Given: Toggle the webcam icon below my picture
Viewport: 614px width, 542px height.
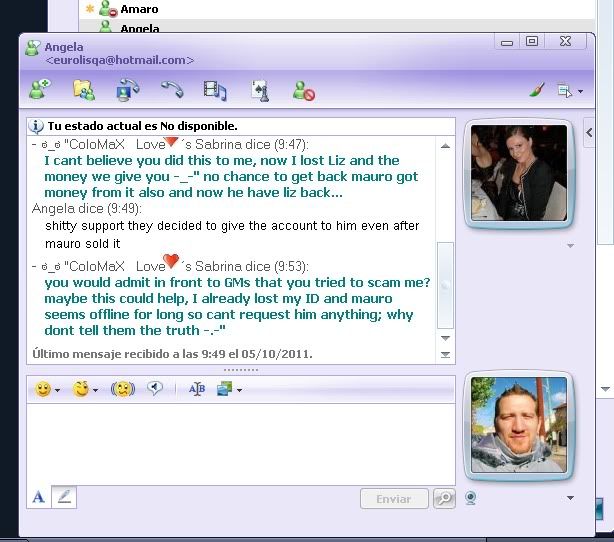Looking at the screenshot, I should [x=470, y=497].
